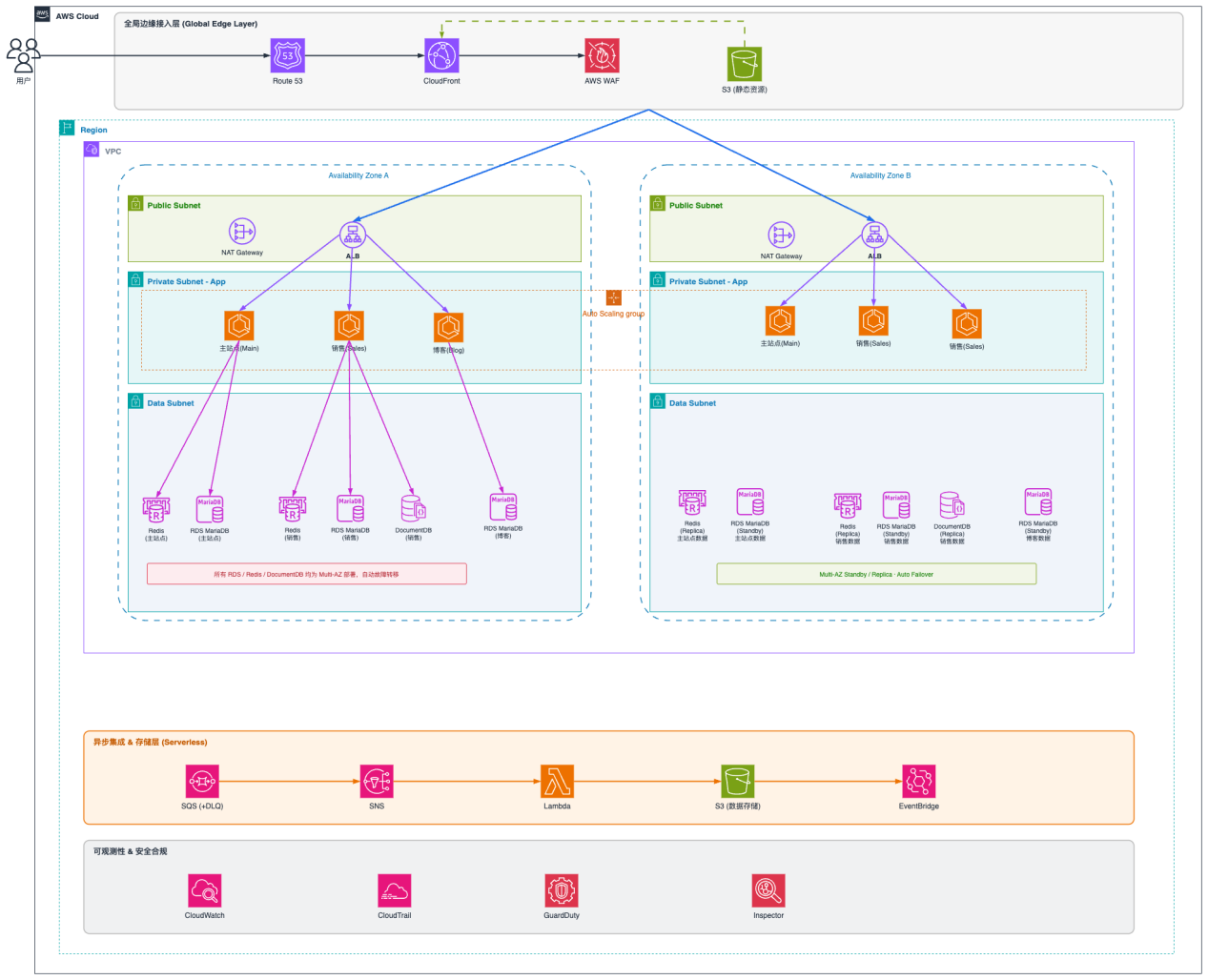The image size is (1208, 980).
Task: Click the Public Subnet lock icon in Zone B
Action: [x=657, y=204]
